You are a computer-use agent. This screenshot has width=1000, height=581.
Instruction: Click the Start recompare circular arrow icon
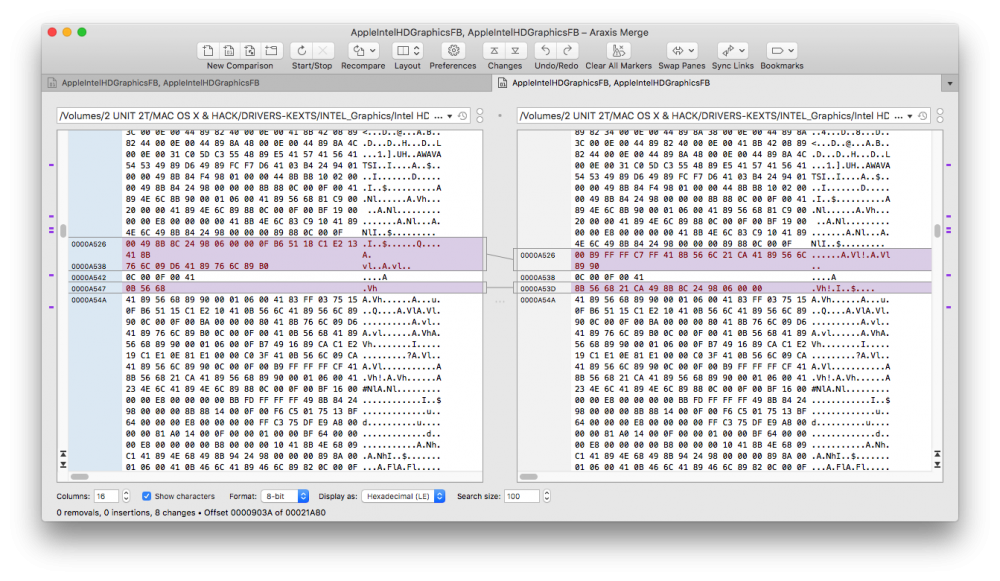tap(302, 50)
